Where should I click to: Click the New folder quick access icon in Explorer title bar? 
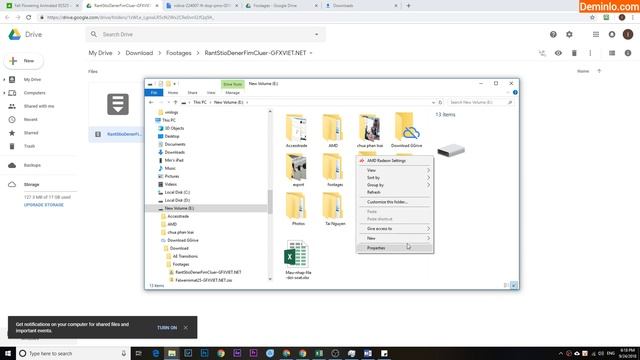(168, 84)
